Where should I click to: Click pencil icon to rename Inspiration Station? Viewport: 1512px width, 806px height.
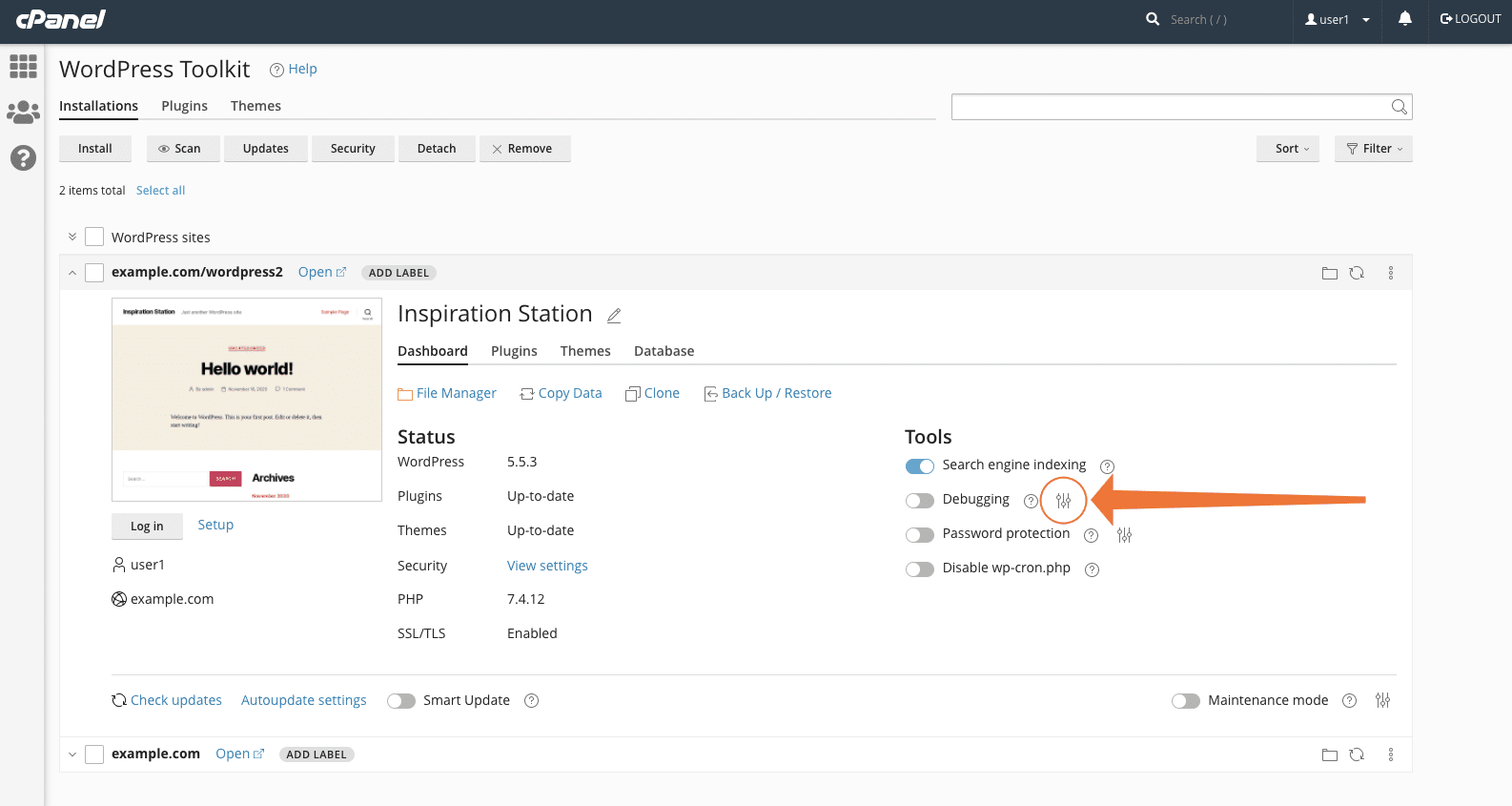click(614, 316)
